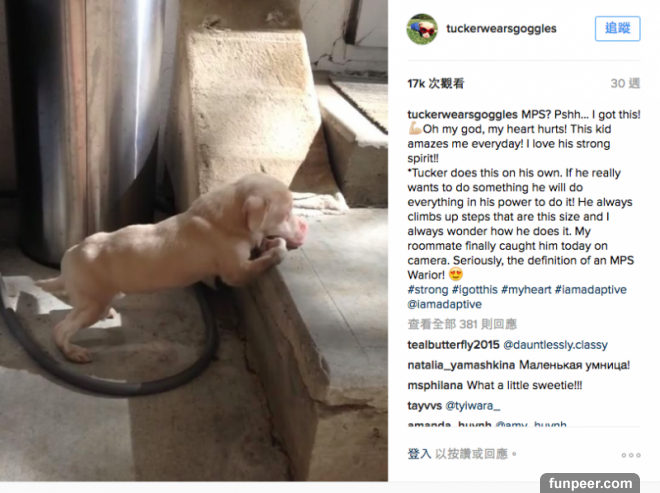Open the #strong hashtag
The image size is (660, 493).
(428, 290)
